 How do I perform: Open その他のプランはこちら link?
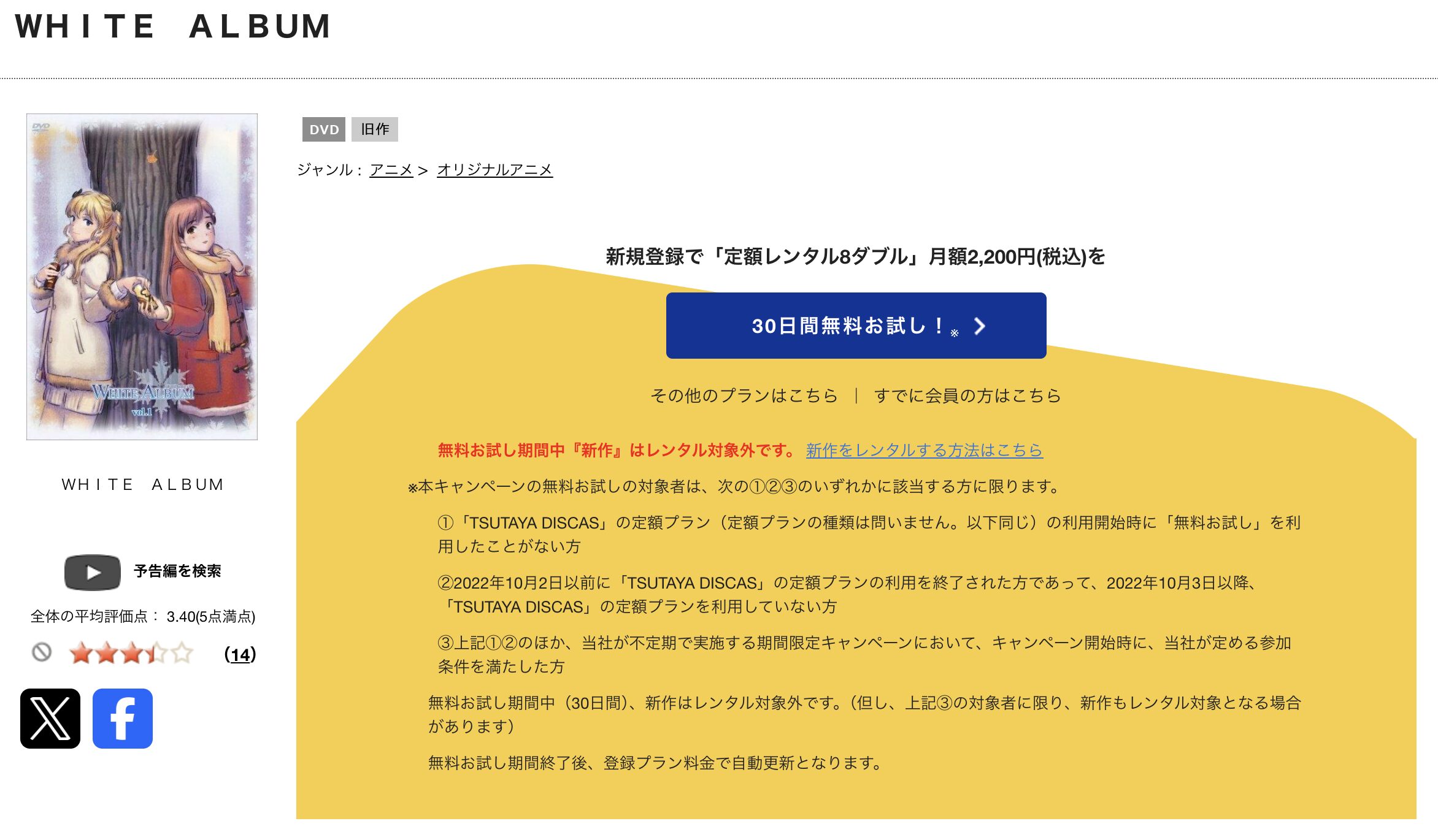744,395
